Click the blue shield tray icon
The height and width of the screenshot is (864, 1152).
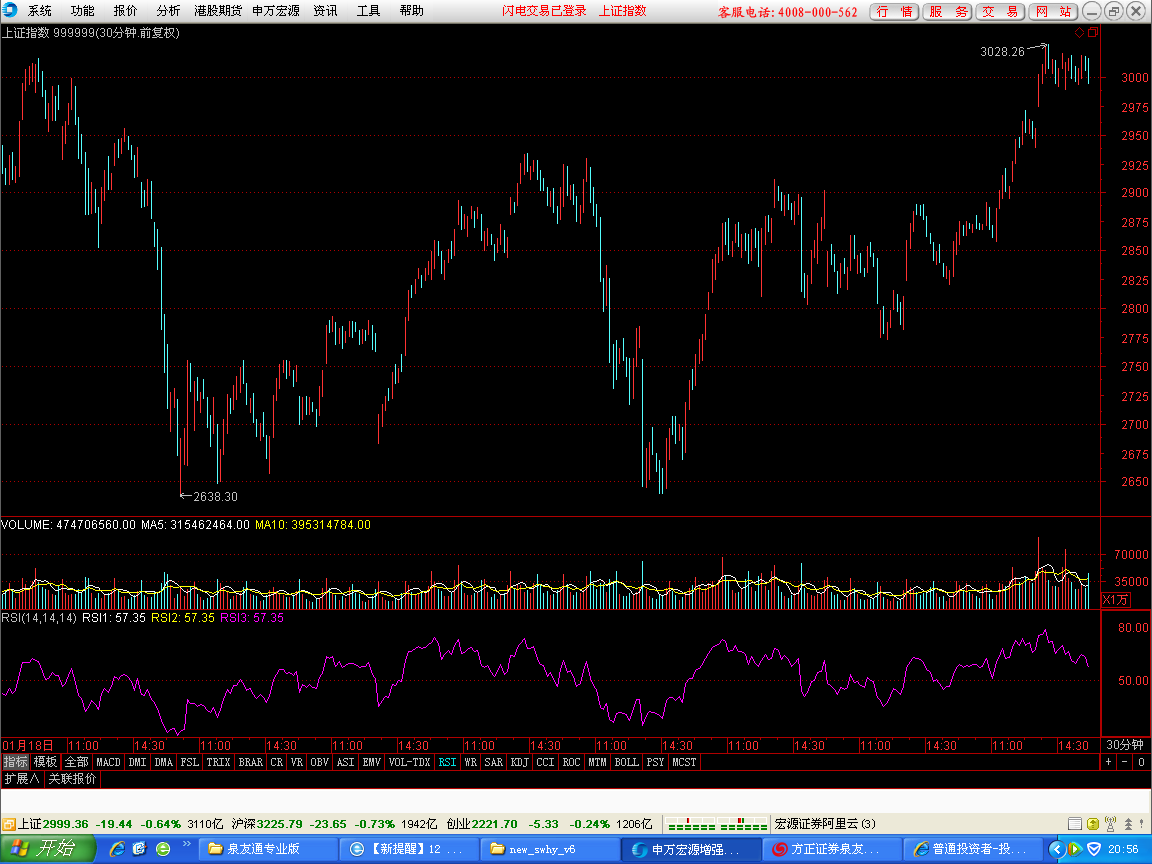(x=1094, y=849)
